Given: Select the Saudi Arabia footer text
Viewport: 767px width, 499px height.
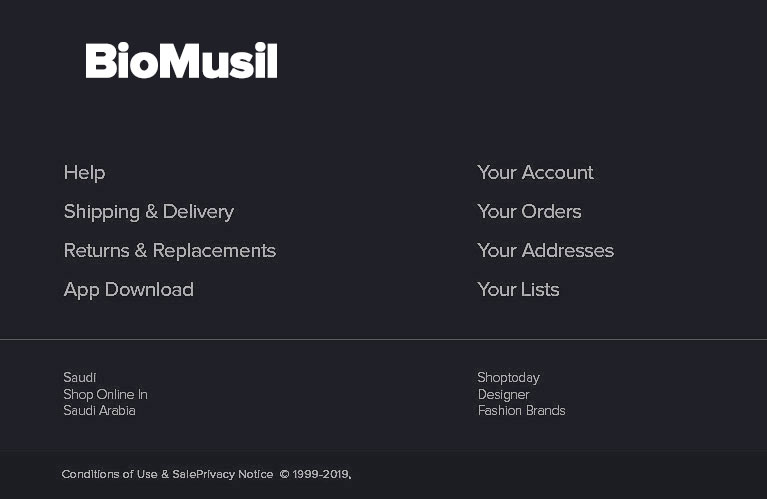Looking at the screenshot, I should (99, 411).
